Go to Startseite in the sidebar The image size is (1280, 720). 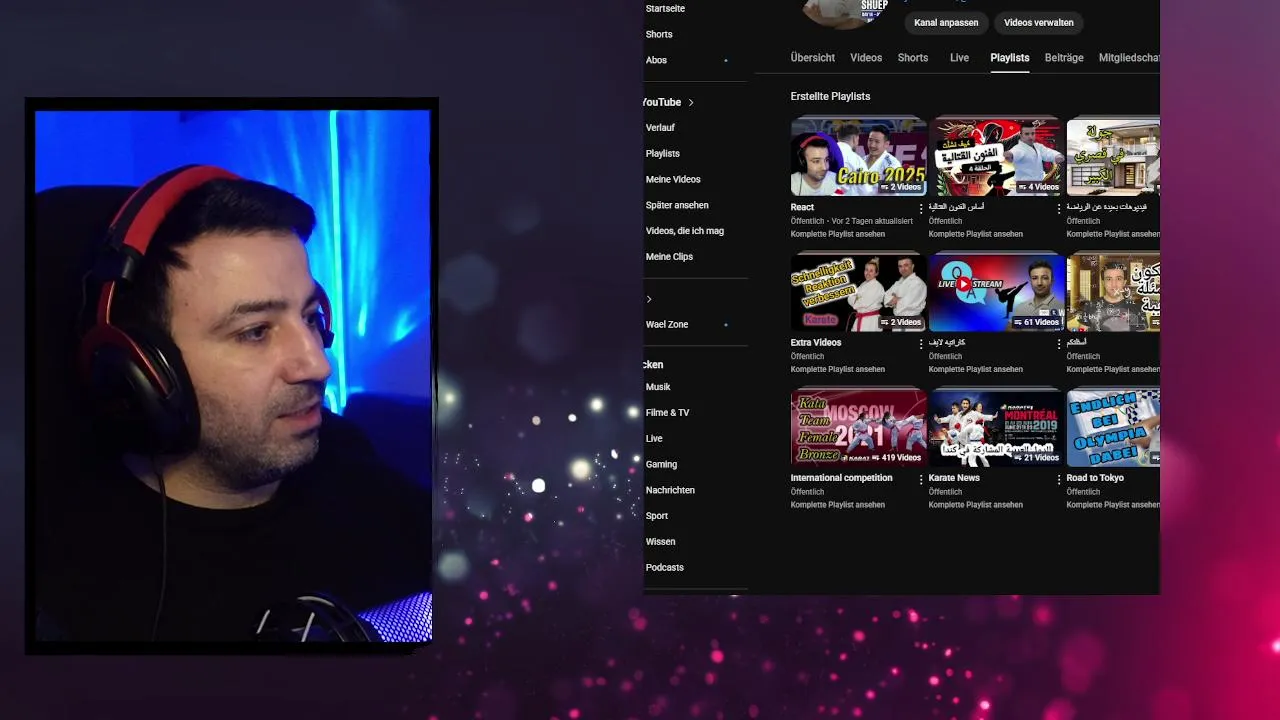[x=665, y=8]
